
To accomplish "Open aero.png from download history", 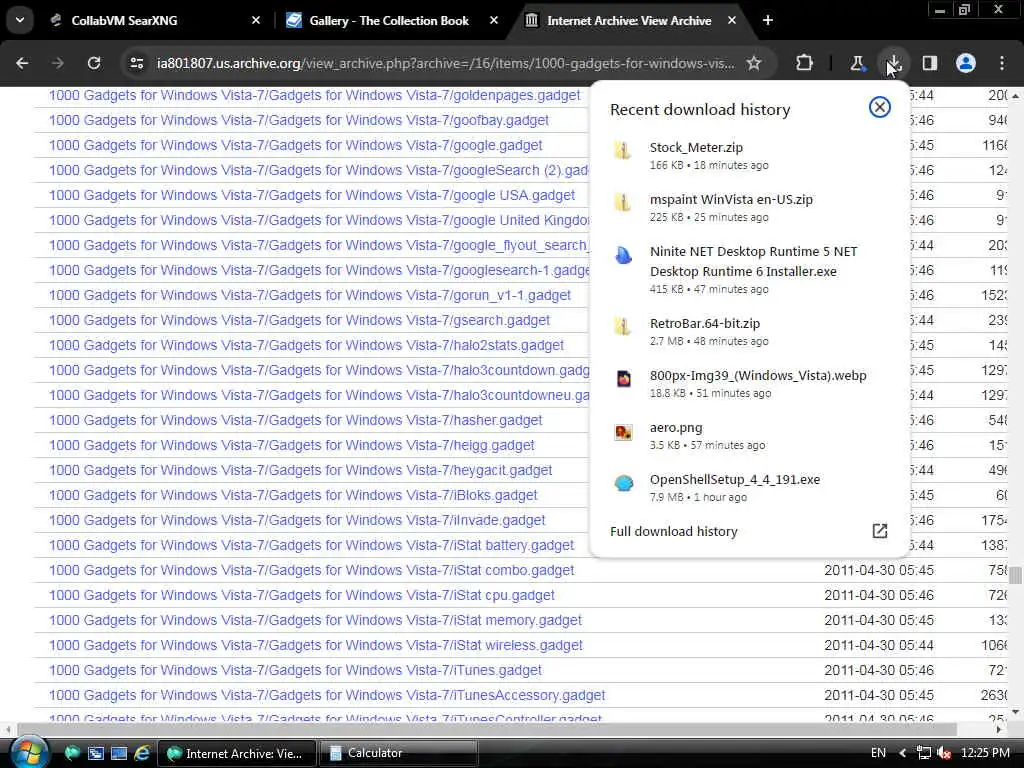I will [x=676, y=428].
